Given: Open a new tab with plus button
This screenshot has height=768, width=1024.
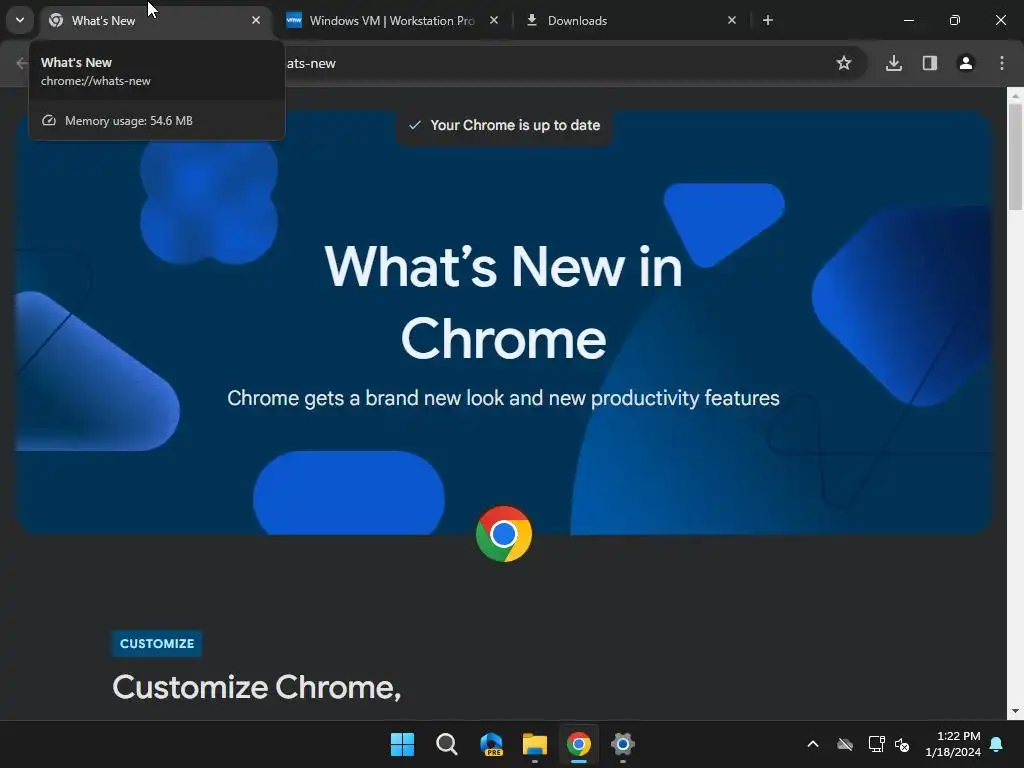Looking at the screenshot, I should tap(768, 20).
